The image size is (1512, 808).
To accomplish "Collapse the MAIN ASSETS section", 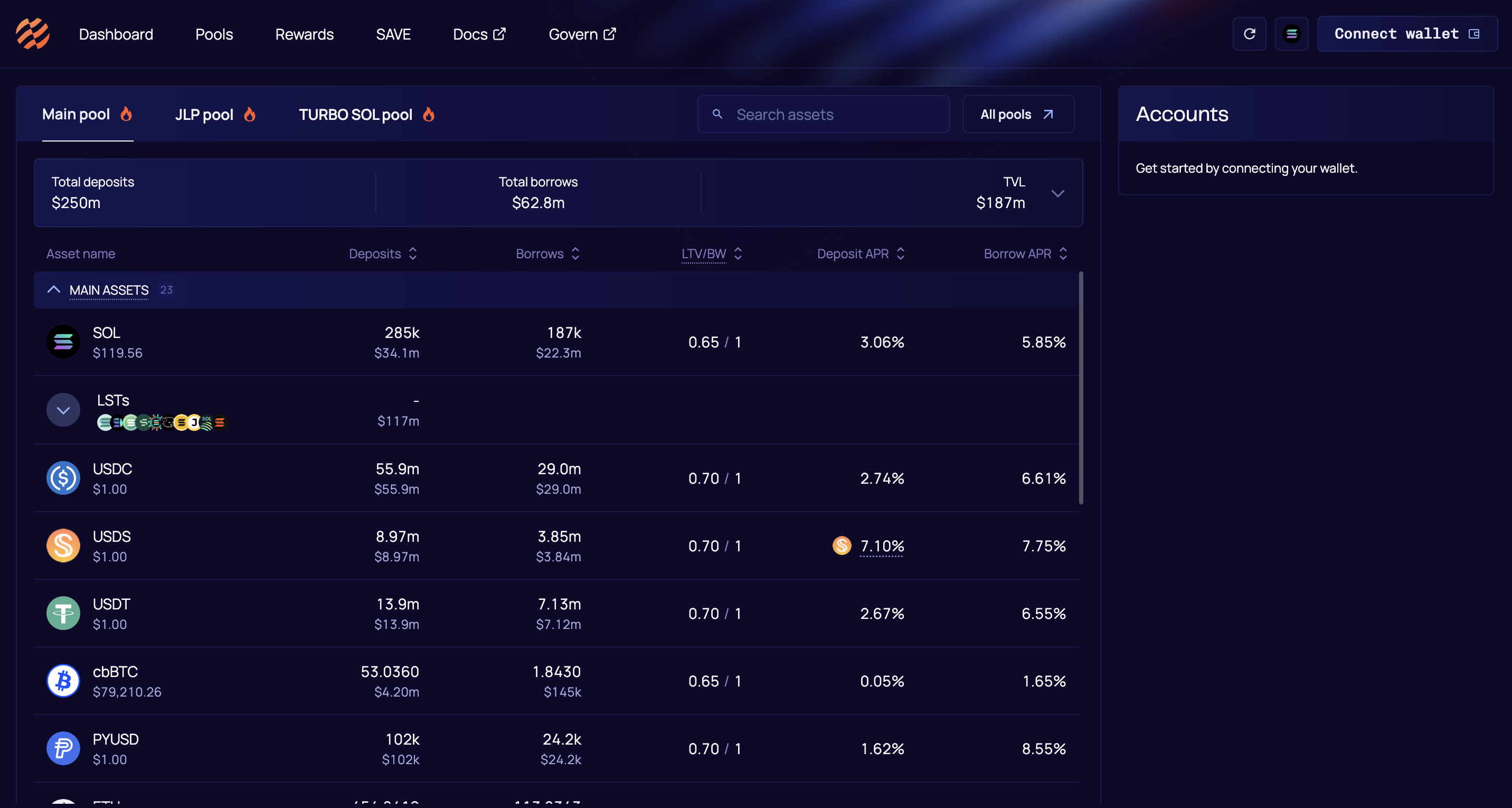I will click(53, 289).
